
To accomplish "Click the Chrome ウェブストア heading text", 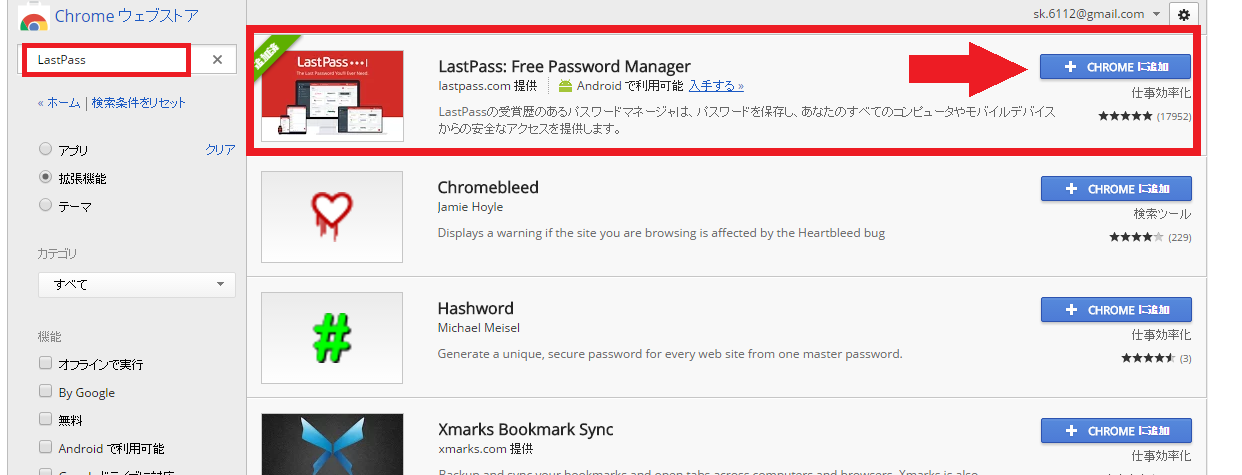I will coord(127,16).
